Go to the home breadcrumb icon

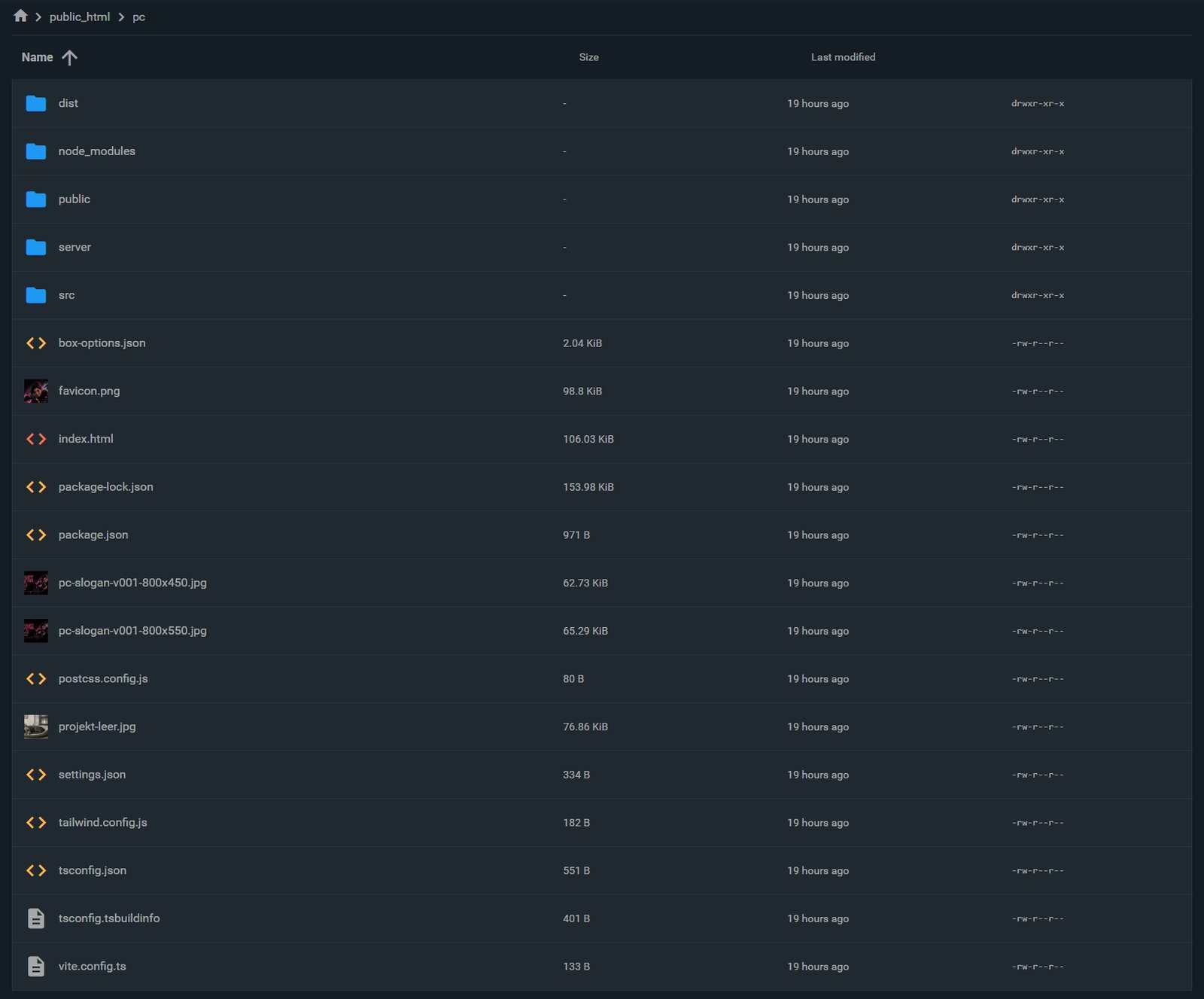[x=20, y=16]
